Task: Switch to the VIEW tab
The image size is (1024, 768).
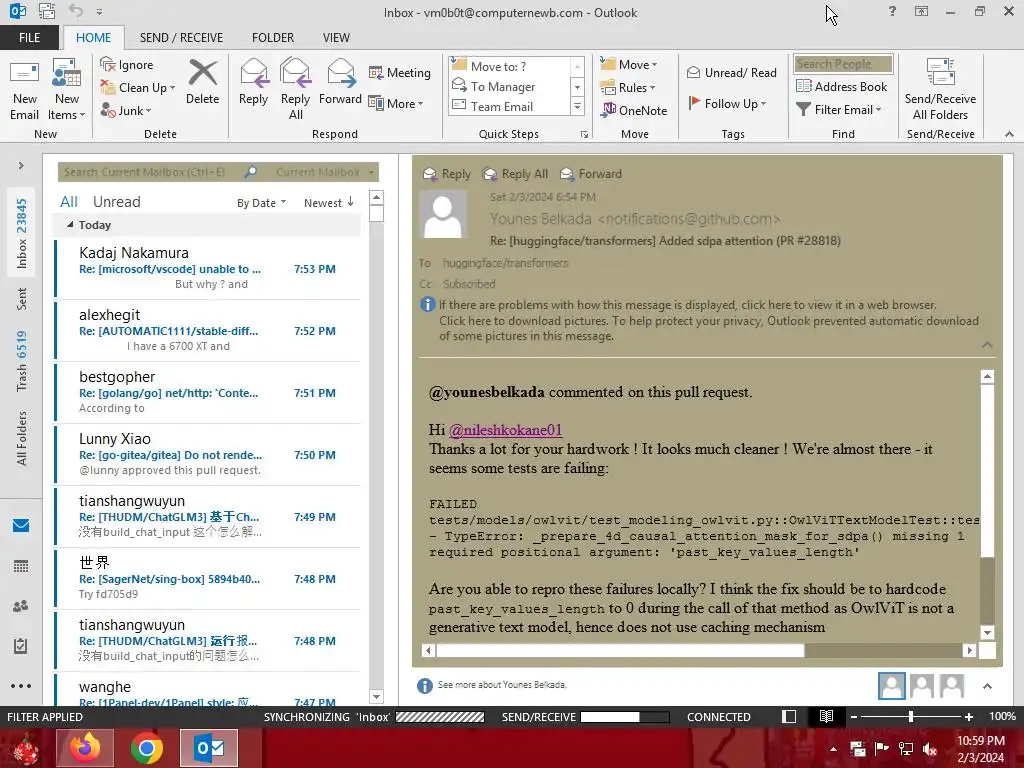Action: point(336,38)
